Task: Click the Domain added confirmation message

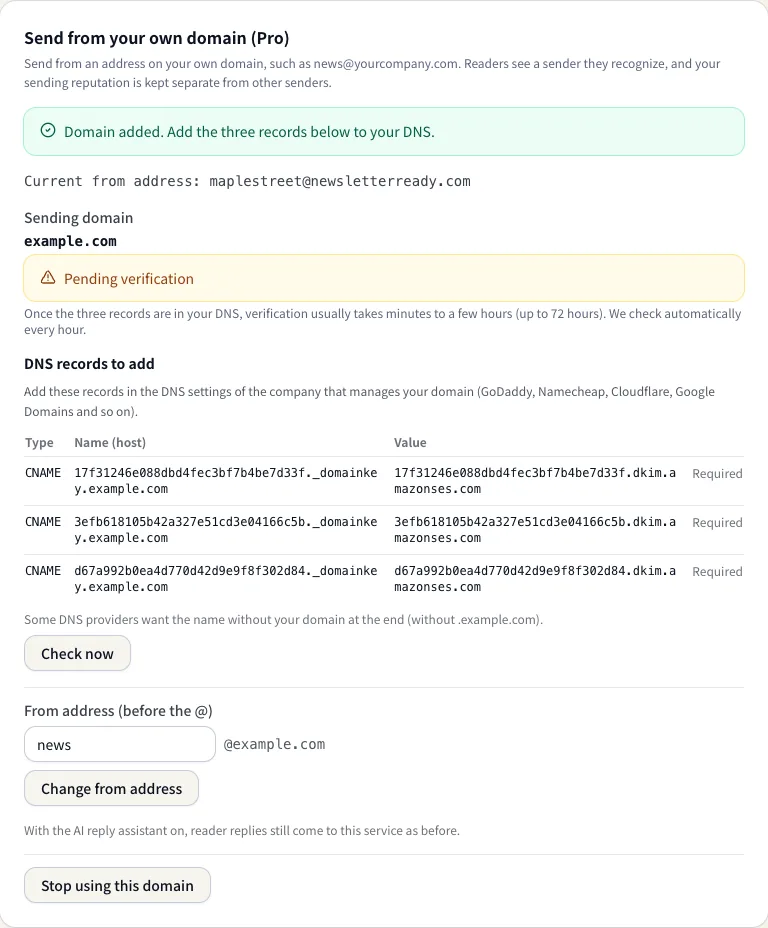Action: (249, 131)
